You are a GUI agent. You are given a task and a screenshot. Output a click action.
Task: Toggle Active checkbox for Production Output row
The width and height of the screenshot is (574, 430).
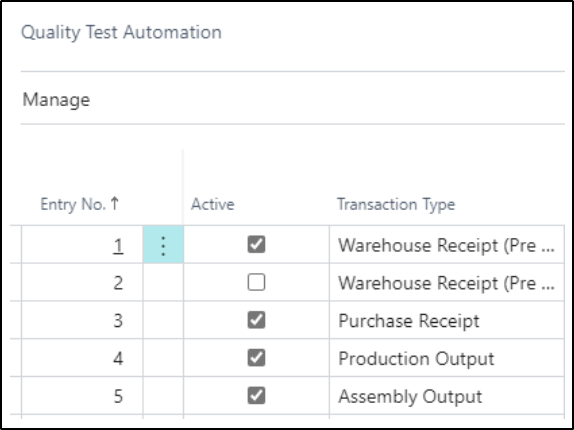click(256, 358)
